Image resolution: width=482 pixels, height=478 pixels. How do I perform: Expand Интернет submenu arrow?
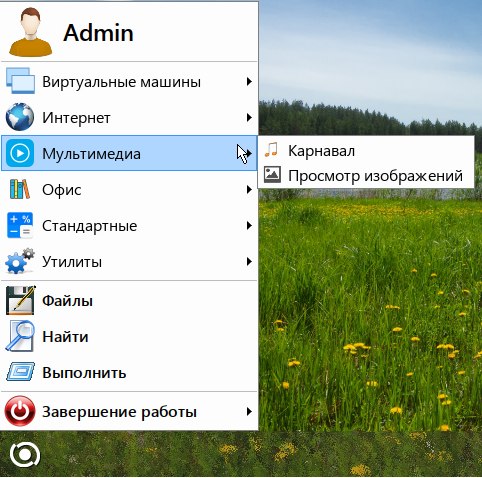(x=249, y=117)
